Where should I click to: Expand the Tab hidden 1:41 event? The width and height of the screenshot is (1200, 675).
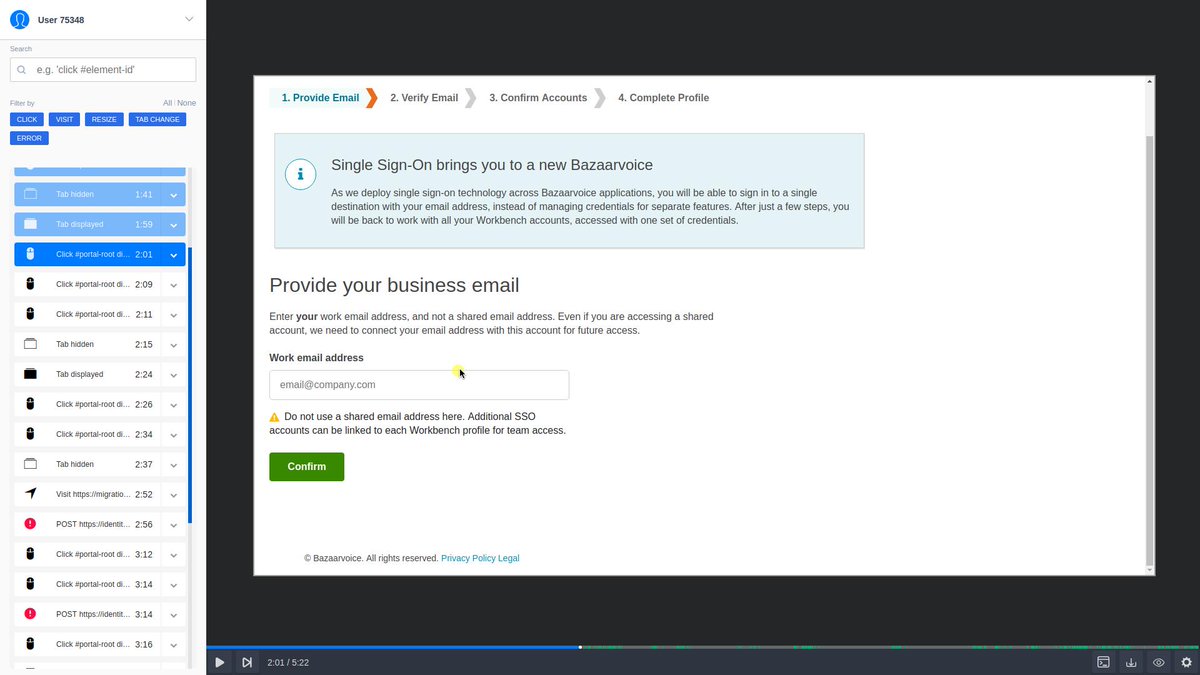[x=174, y=195]
